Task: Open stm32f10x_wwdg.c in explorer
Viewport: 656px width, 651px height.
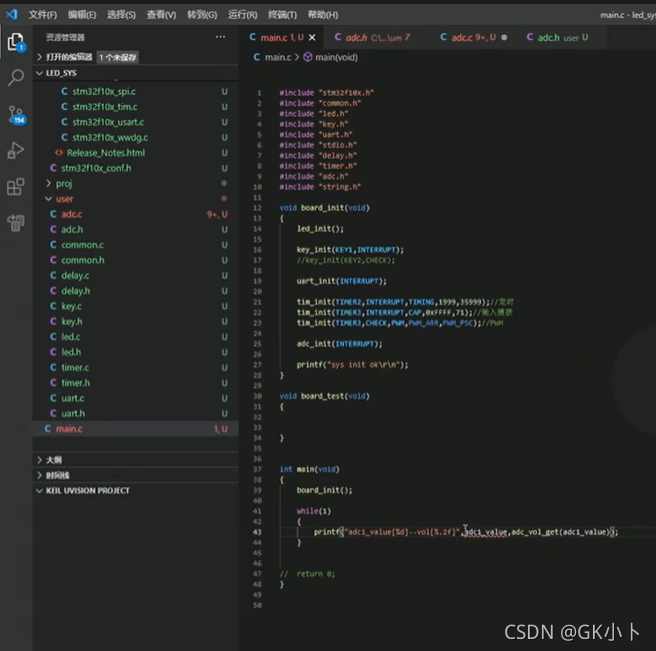Action: pos(136,137)
